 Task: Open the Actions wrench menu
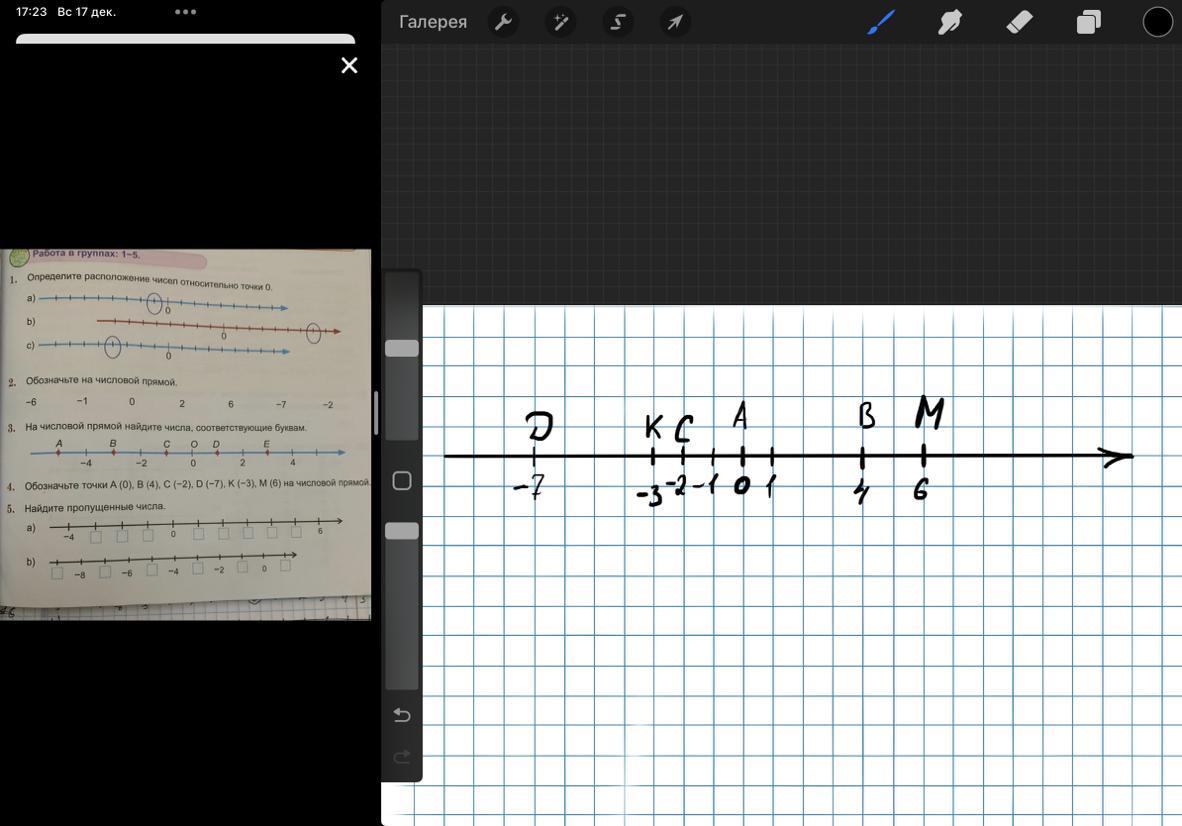(503, 22)
